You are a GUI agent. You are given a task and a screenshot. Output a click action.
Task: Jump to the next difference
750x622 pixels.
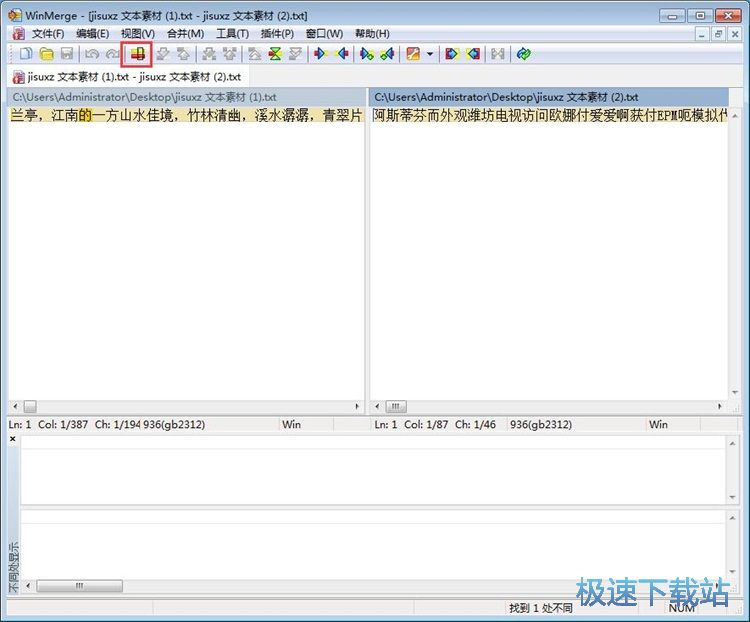[x=163, y=54]
